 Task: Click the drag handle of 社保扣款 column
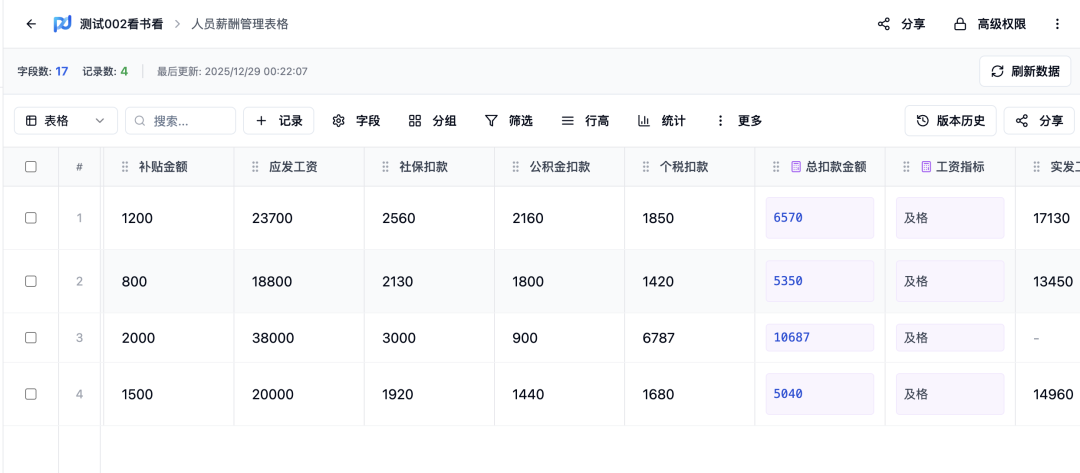tap(385, 167)
